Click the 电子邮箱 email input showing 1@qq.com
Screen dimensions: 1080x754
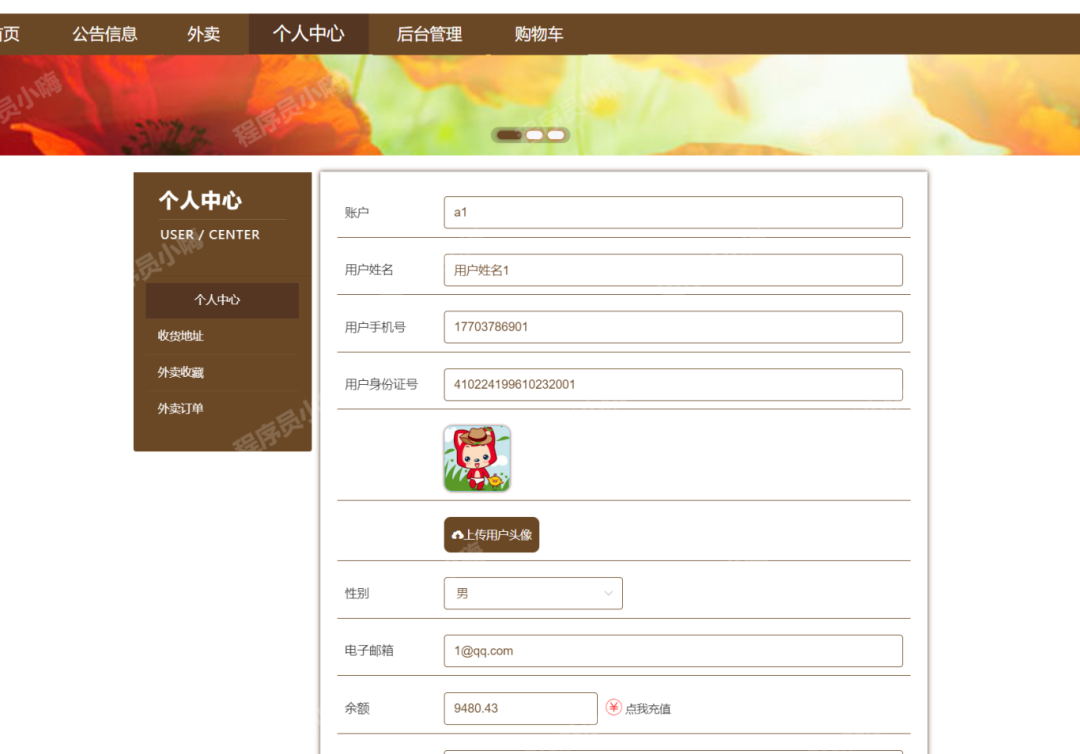(673, 650)
